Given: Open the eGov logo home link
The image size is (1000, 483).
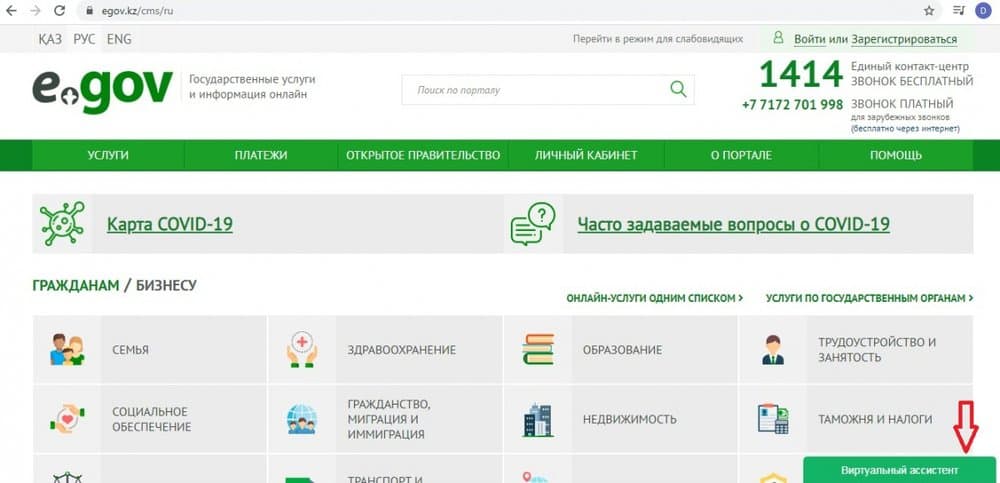Looking at the screenshot, I should point(103,91).
